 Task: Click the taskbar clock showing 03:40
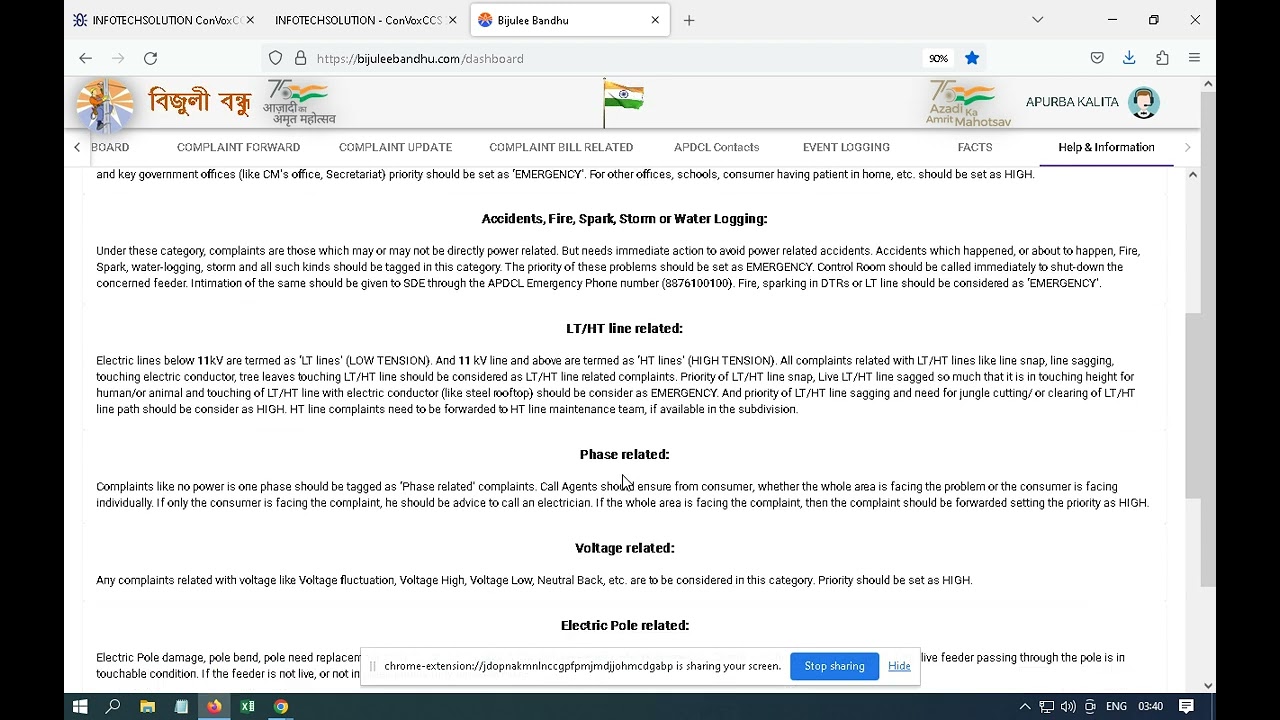click(1150, 706)
